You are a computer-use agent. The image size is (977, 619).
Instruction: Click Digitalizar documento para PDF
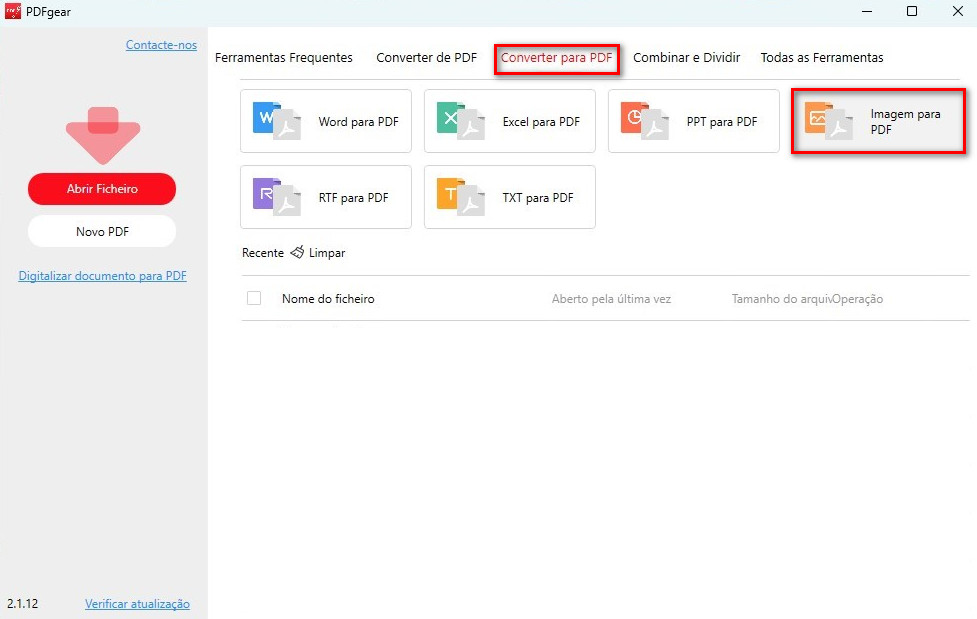click(102, 275)
